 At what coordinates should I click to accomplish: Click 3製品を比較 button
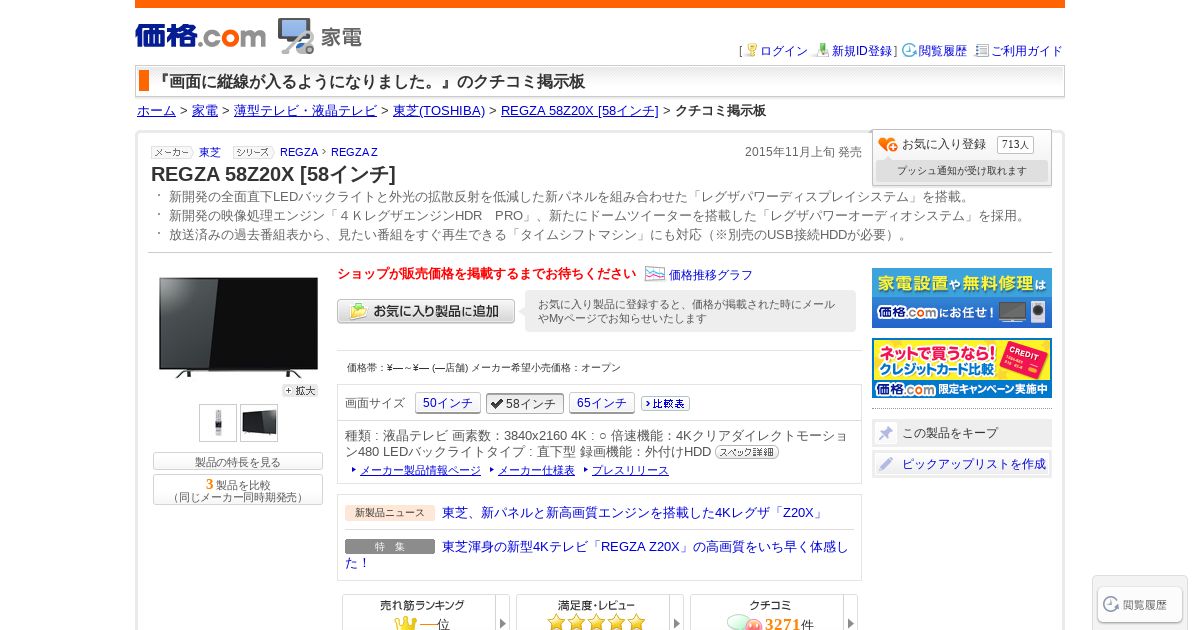(x=238, y=490)
